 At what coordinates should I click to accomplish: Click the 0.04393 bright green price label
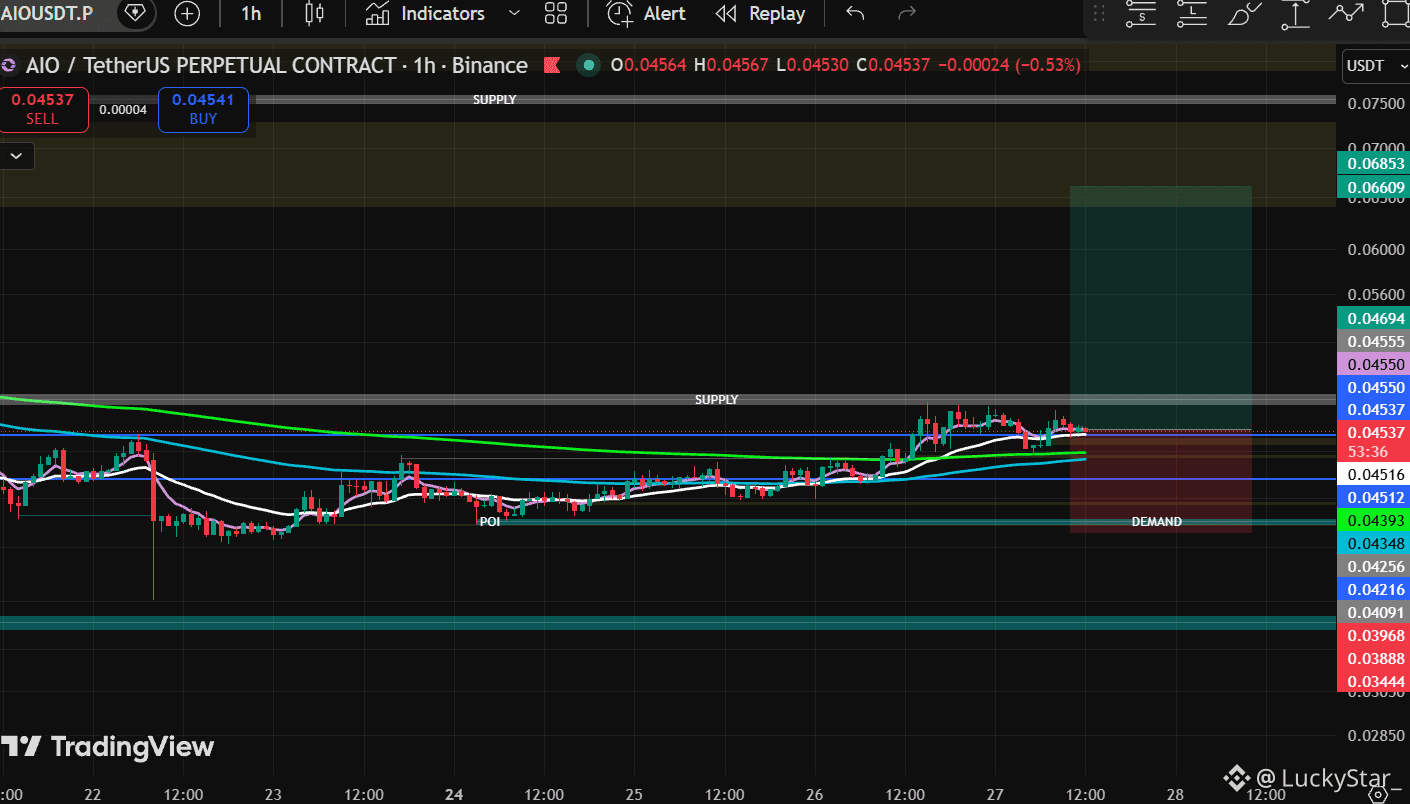click(1376, 521)
